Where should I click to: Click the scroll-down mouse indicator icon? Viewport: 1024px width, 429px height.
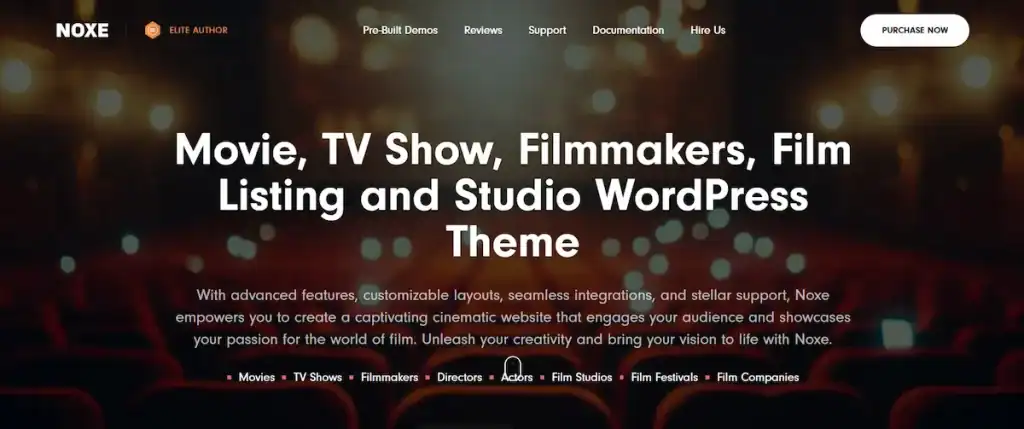click(513, 370)
